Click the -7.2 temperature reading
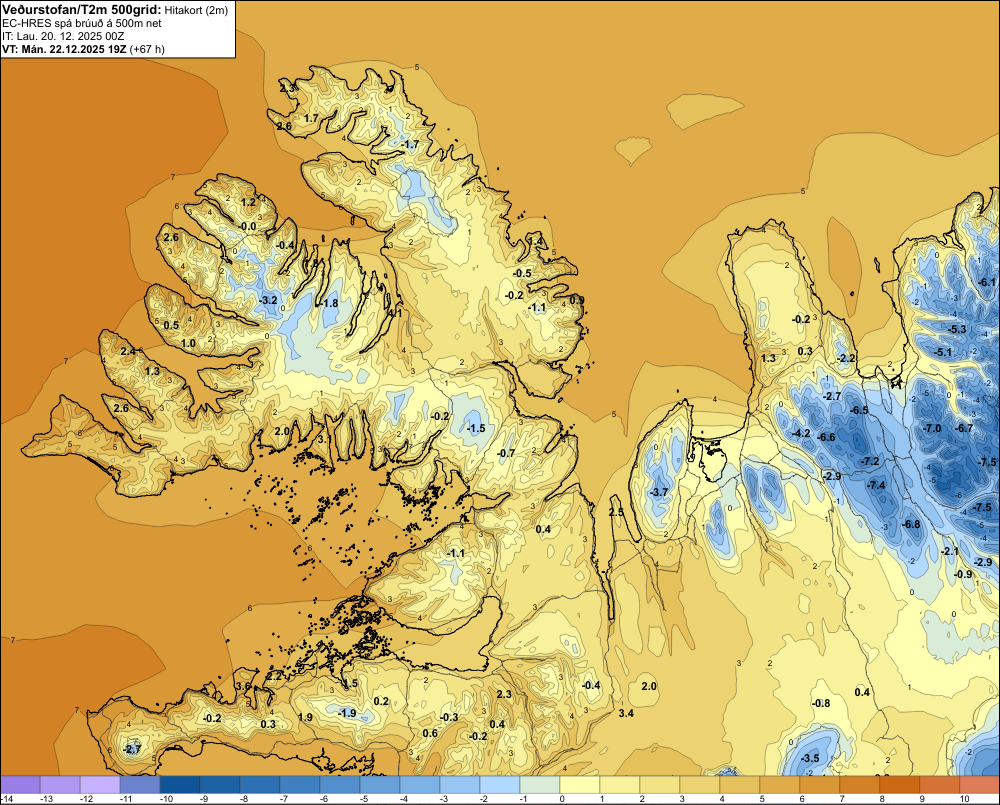 point(870,461)
